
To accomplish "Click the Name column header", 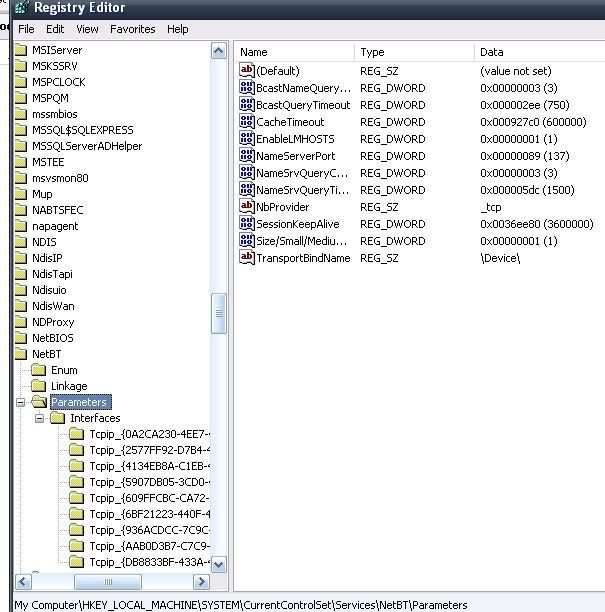I will click(295, 52).
